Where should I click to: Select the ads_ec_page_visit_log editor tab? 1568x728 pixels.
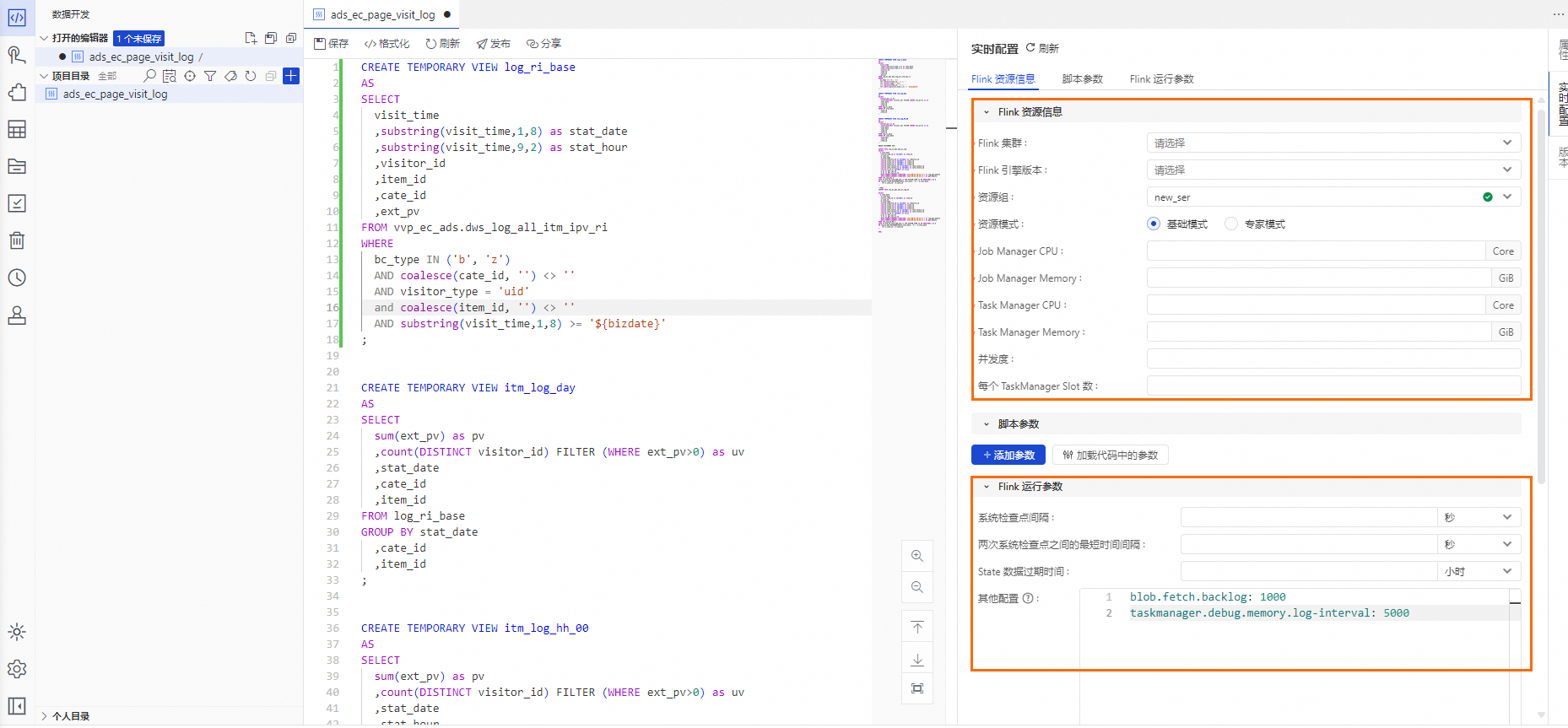coord(382,14)
